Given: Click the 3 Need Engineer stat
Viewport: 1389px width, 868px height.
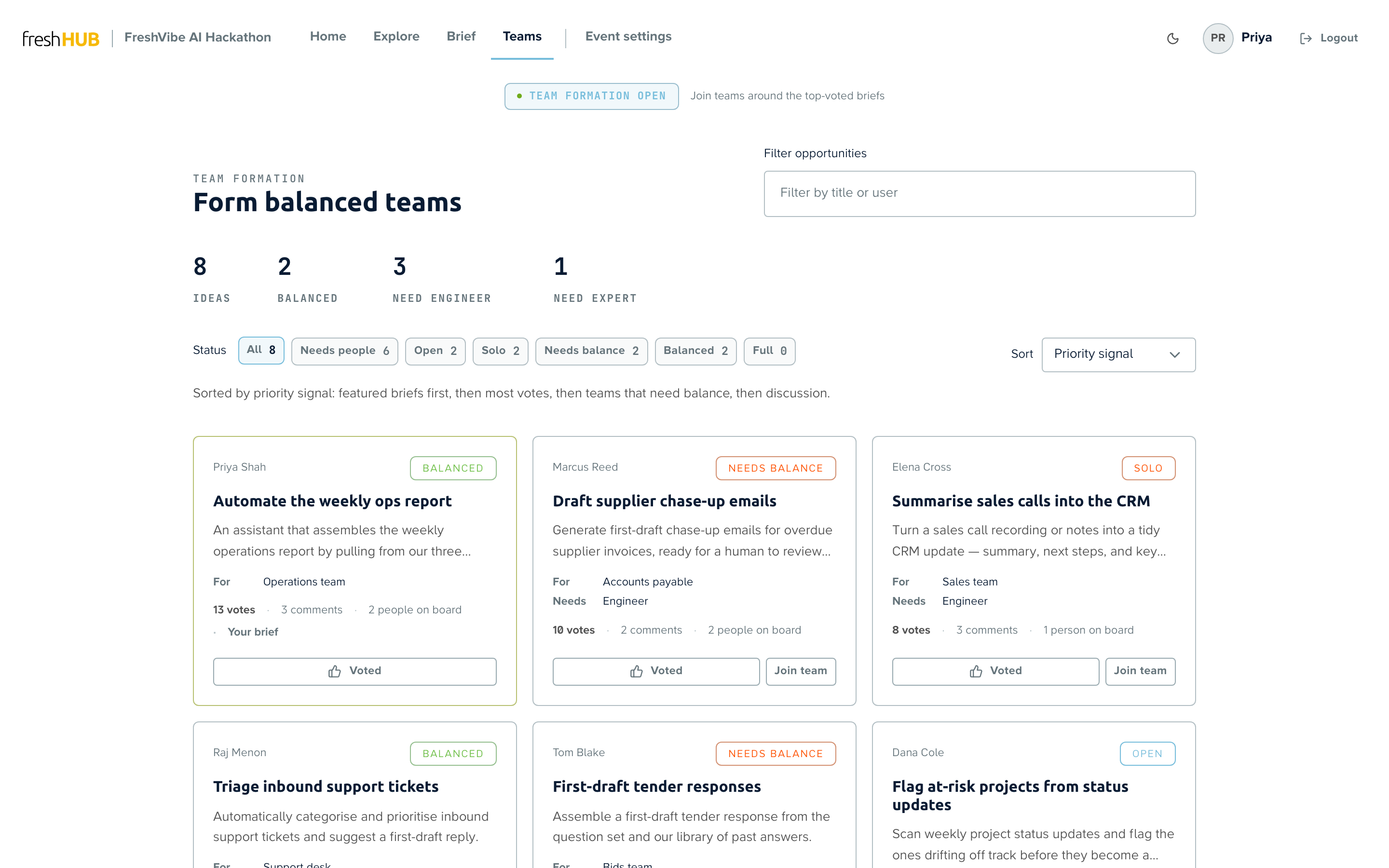Looking at the screenshot, I should [441, 280].
